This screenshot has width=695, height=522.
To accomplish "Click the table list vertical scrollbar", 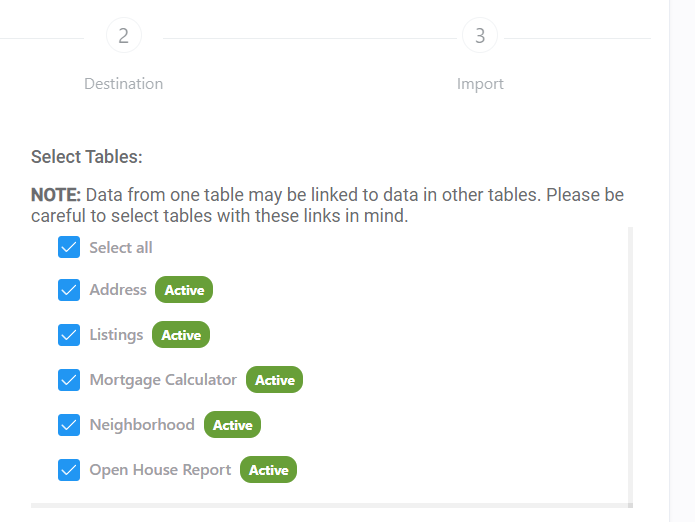I will [630, 360].
